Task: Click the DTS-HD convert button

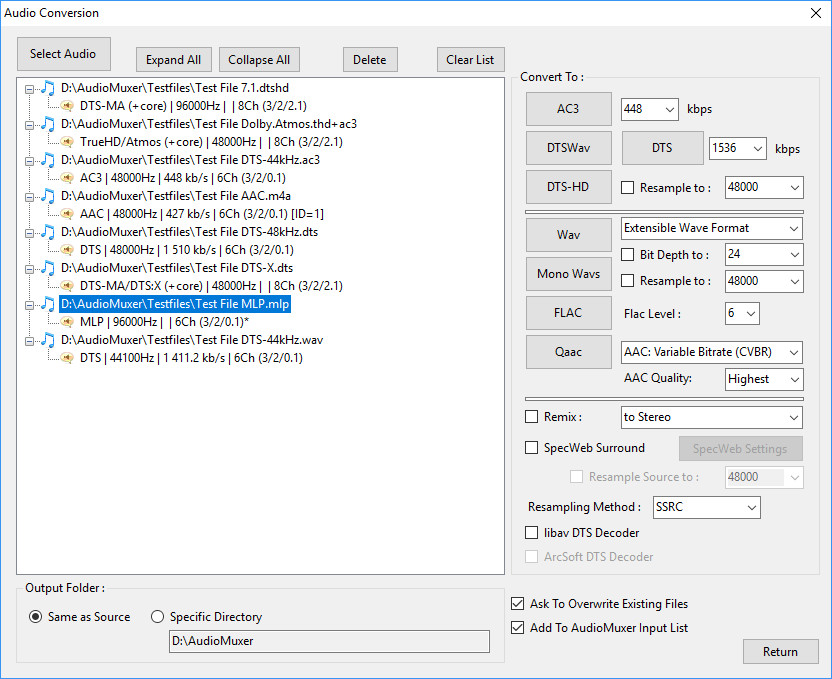Action: point(568,187)
